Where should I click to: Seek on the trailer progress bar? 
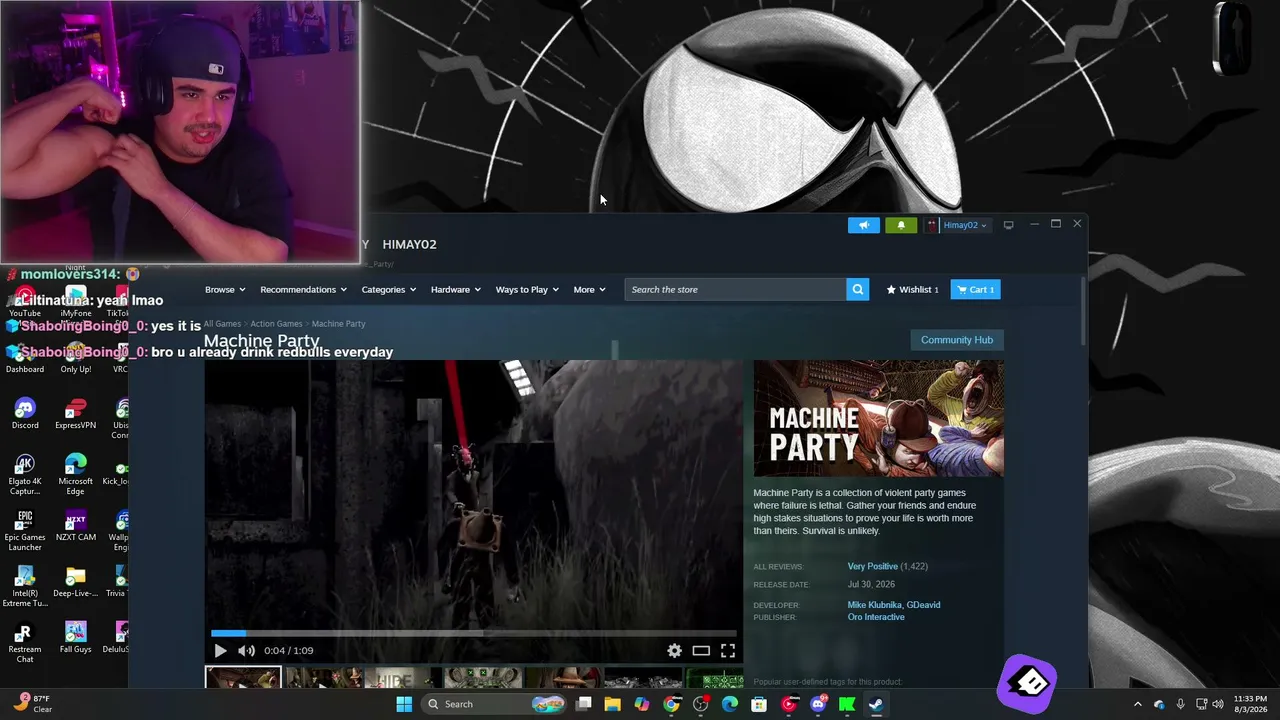474,633
